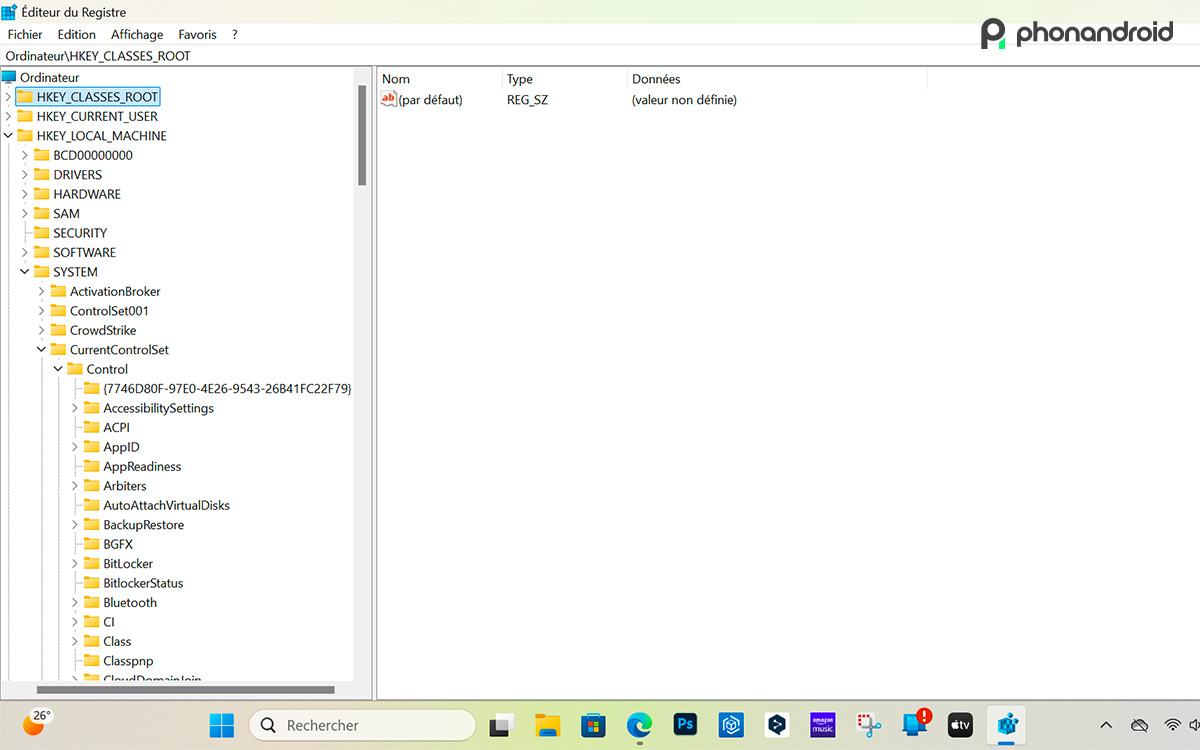
Task: Collapse the HKEY_LOCAL_MACHINE branch
Action: click(8, 135)
